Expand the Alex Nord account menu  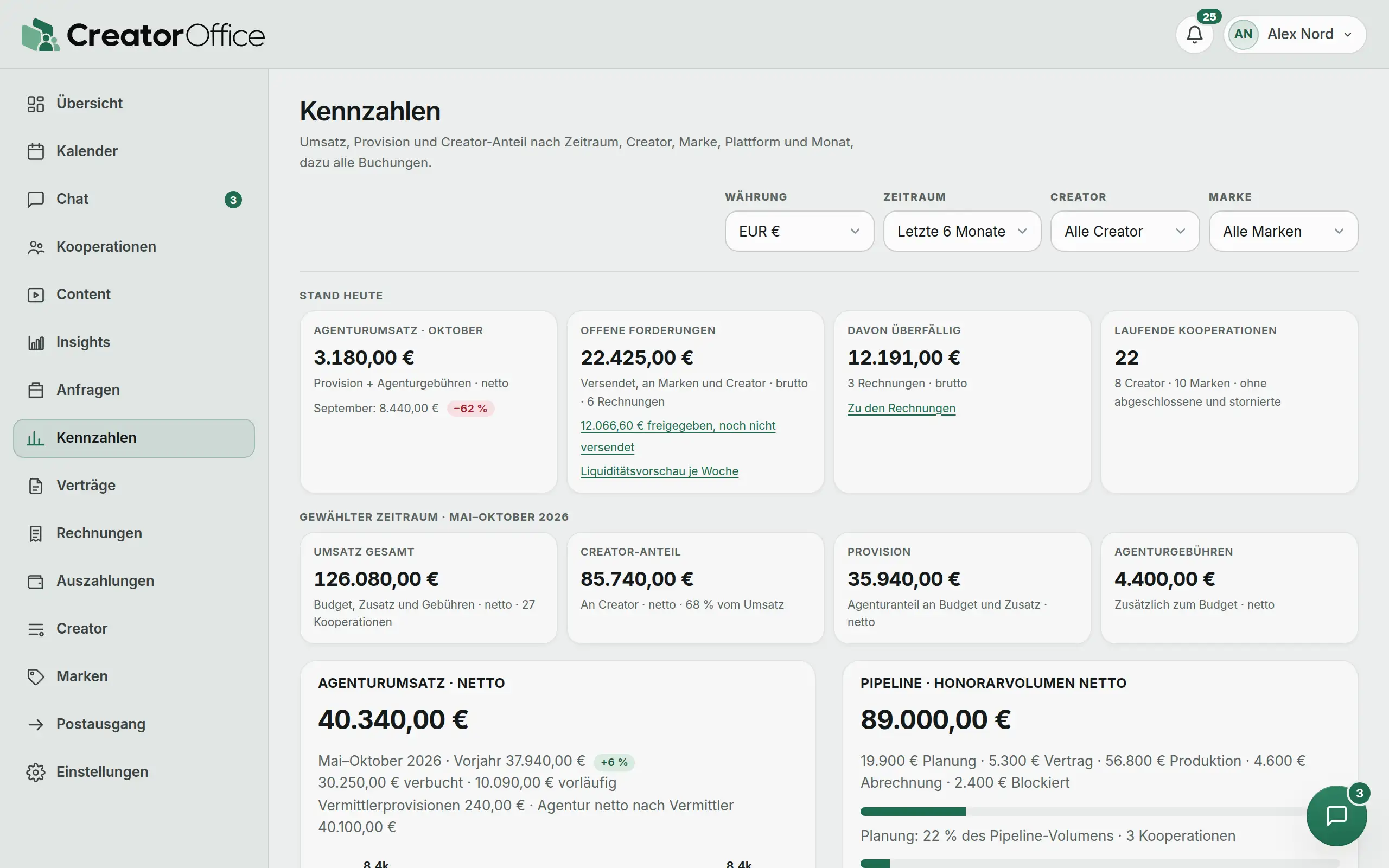[1294, 34]
